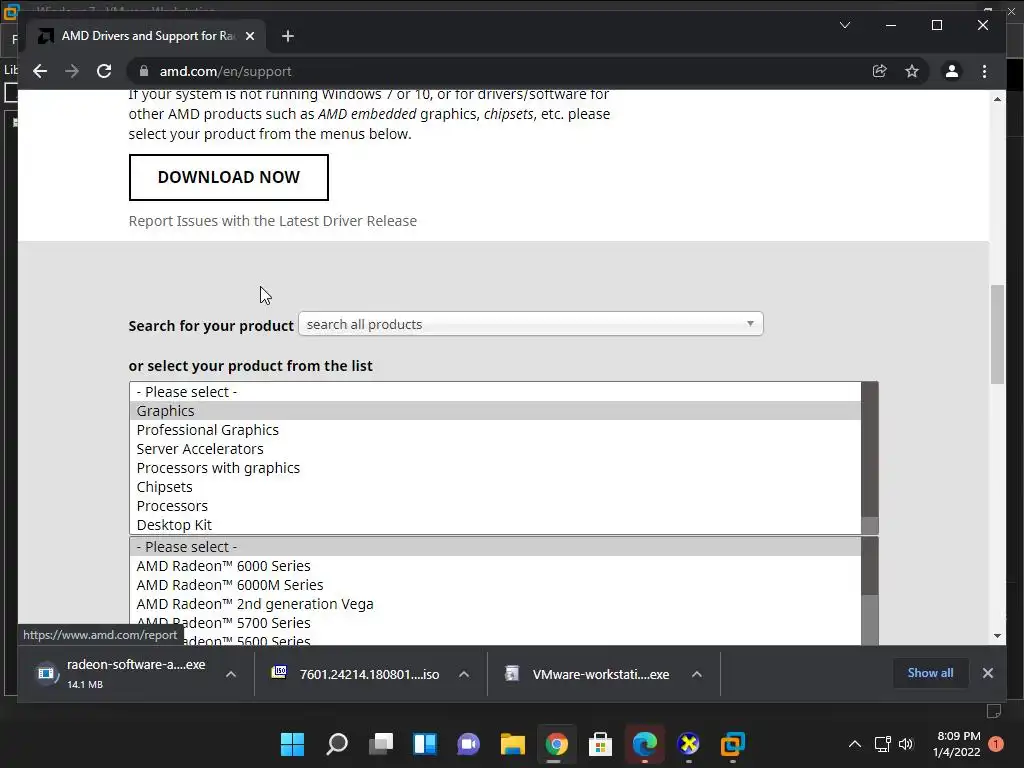Open Microsoft Edge from the taskbar
Viewport: 1024px width, 768px height.
click(645, 744)
